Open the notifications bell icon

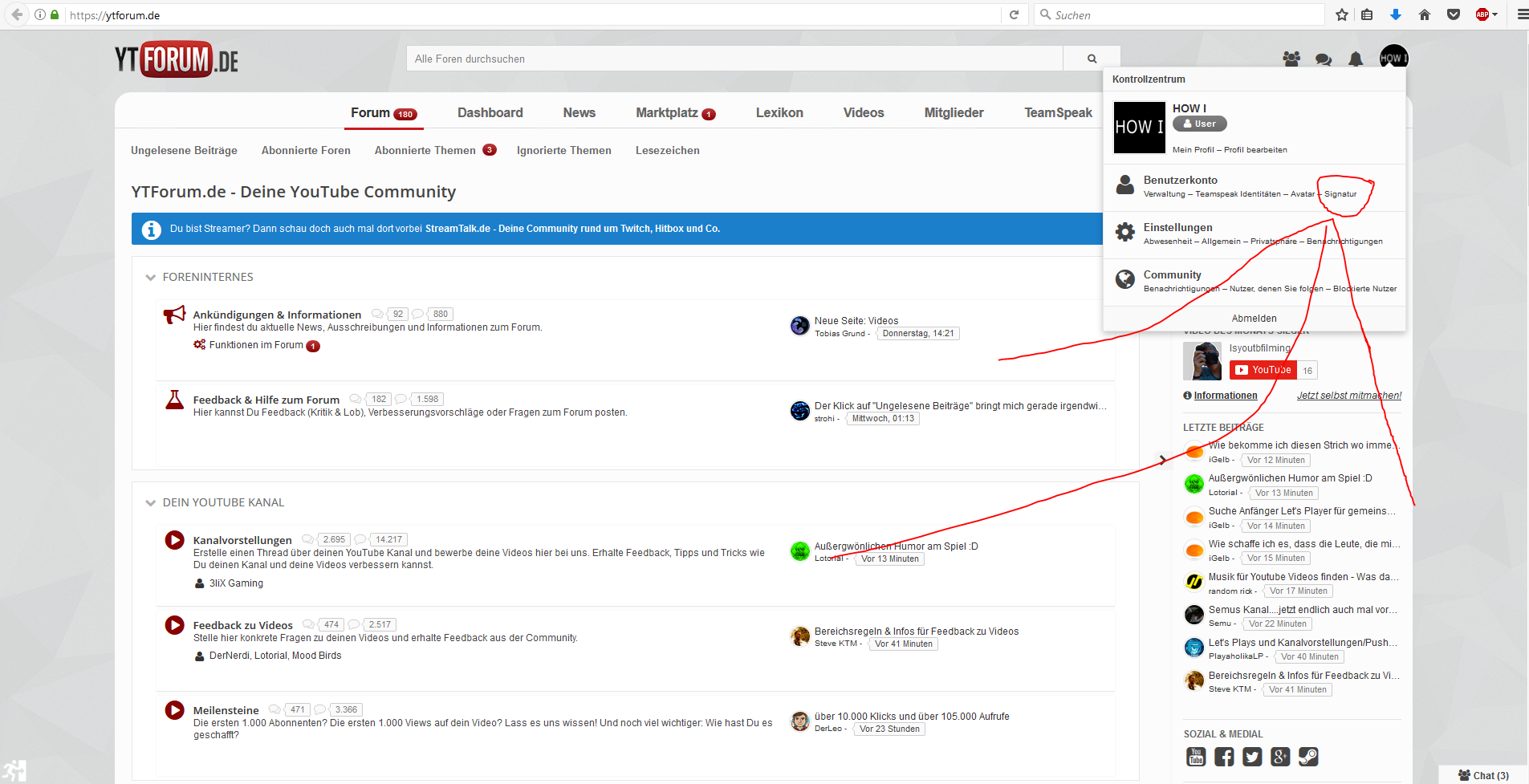coord(1356,59)
